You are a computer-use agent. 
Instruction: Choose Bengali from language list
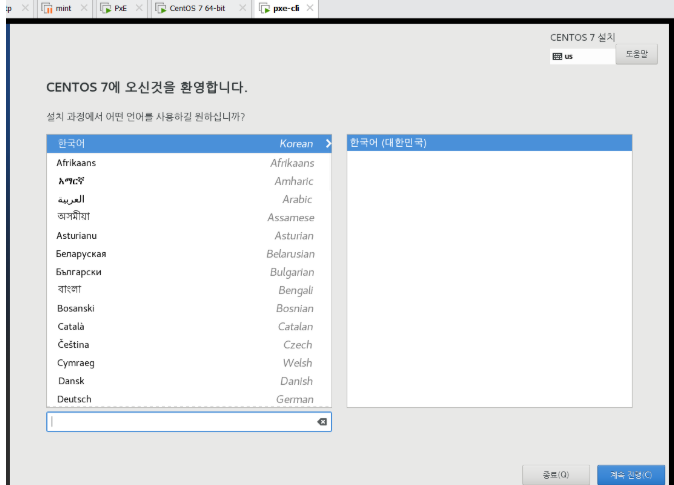pos(189,290)
